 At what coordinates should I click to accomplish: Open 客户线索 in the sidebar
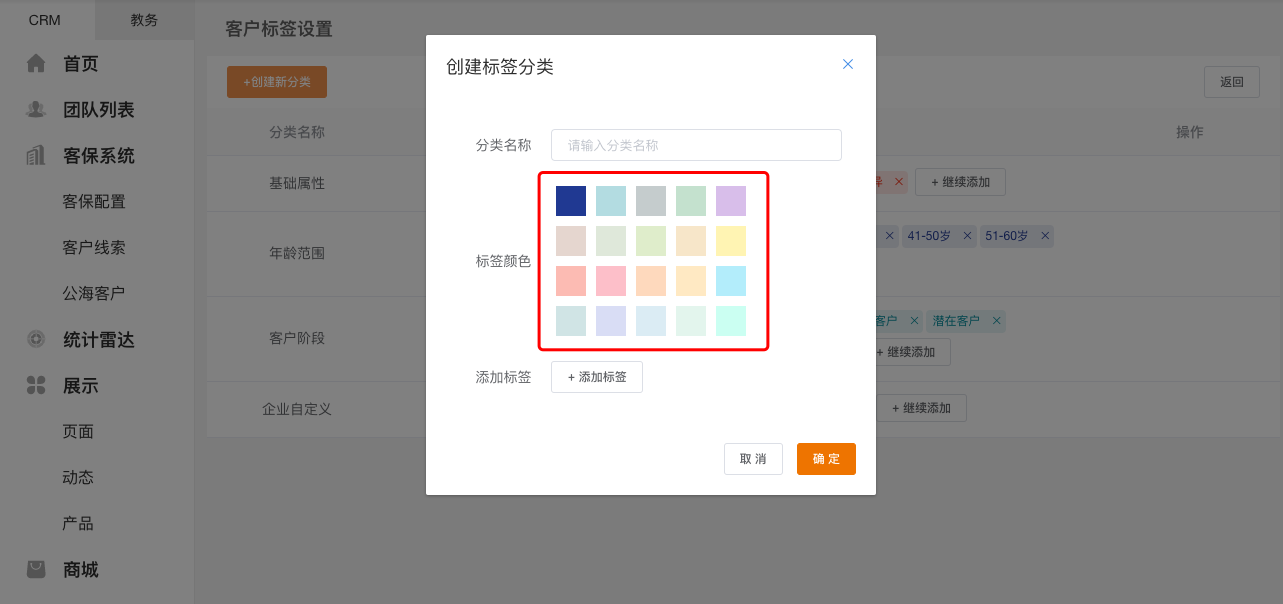(94, 248)
